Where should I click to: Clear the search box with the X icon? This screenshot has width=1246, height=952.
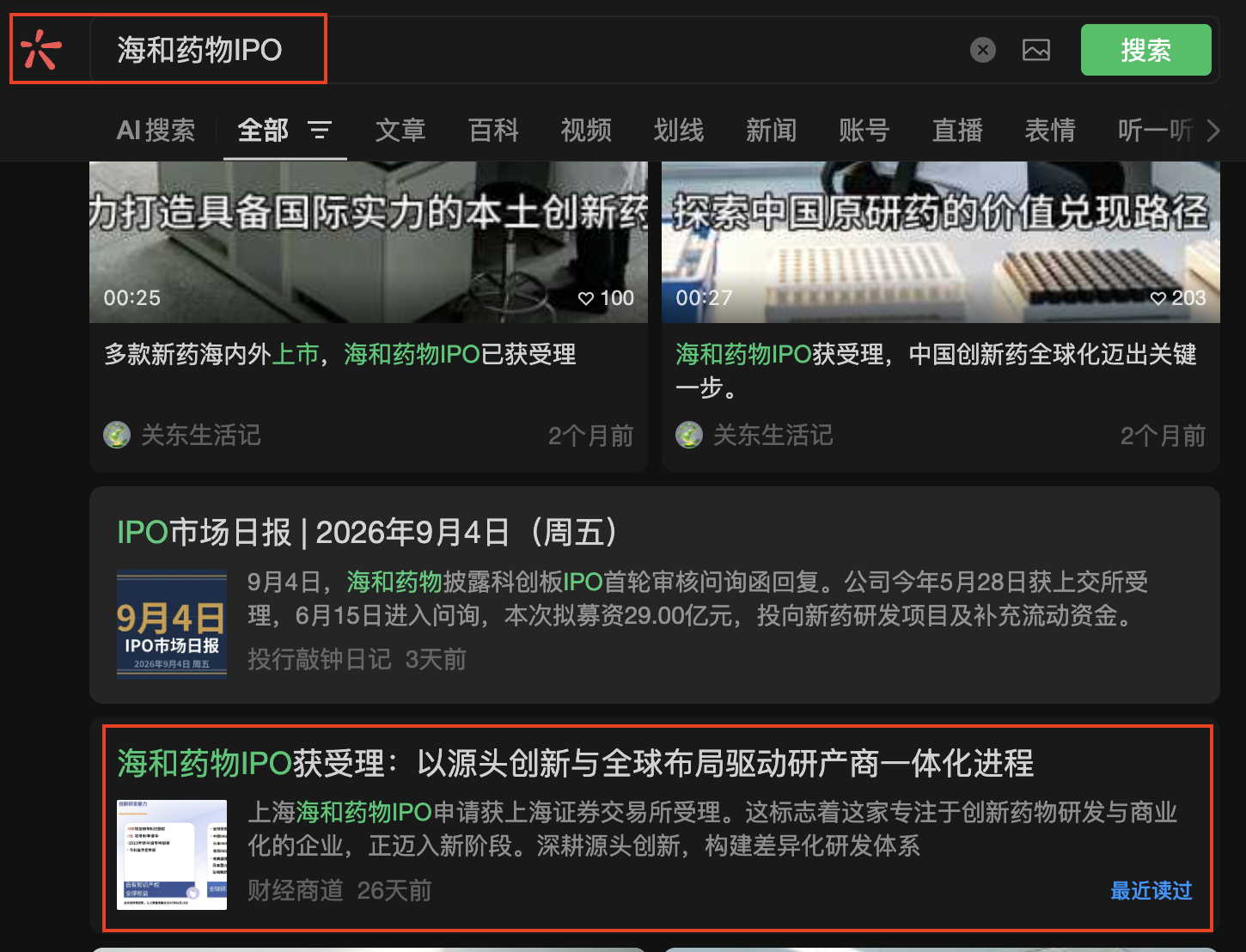point(983,50)
